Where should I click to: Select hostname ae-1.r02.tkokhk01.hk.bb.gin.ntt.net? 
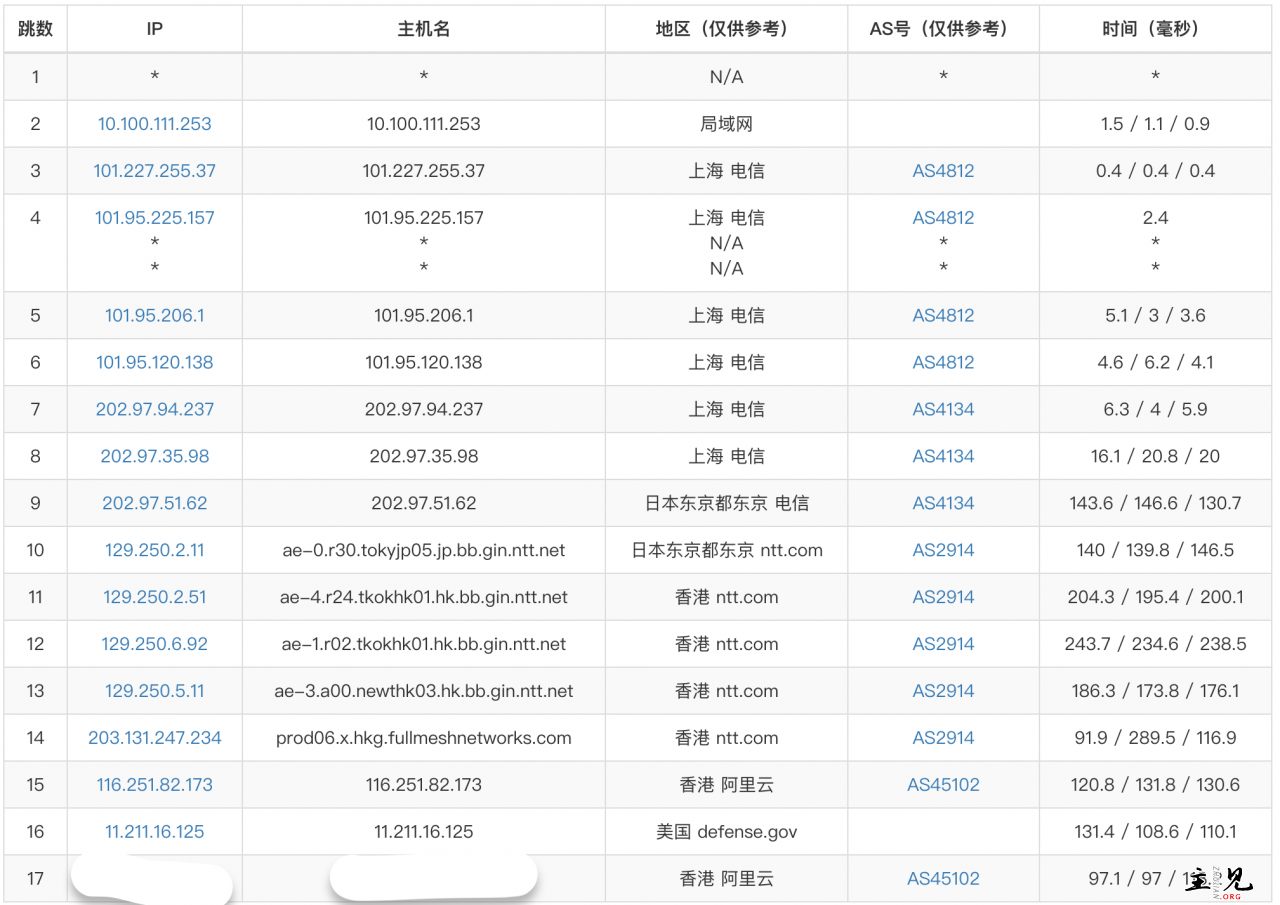pos(424,644)
